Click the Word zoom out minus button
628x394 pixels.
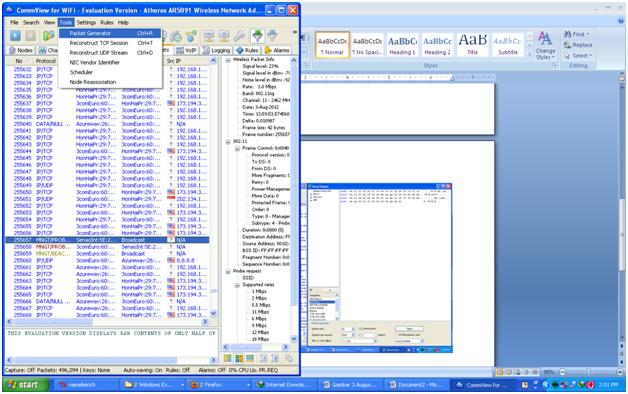(563, 372)
